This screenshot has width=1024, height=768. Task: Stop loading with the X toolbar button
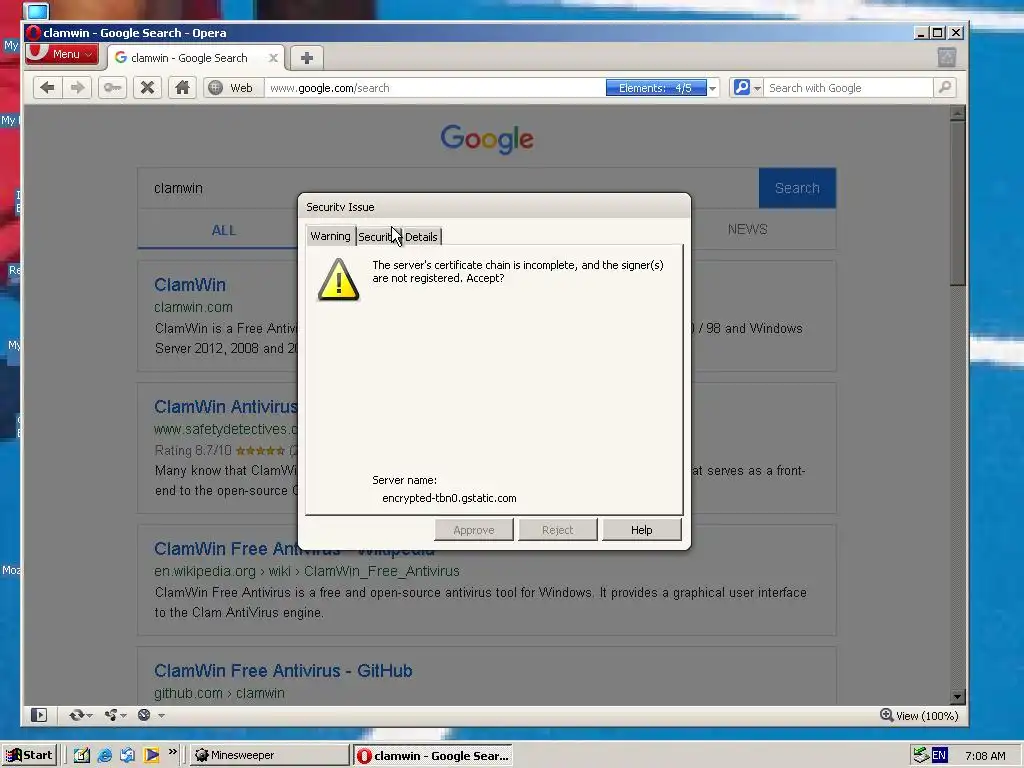[148, 88]
